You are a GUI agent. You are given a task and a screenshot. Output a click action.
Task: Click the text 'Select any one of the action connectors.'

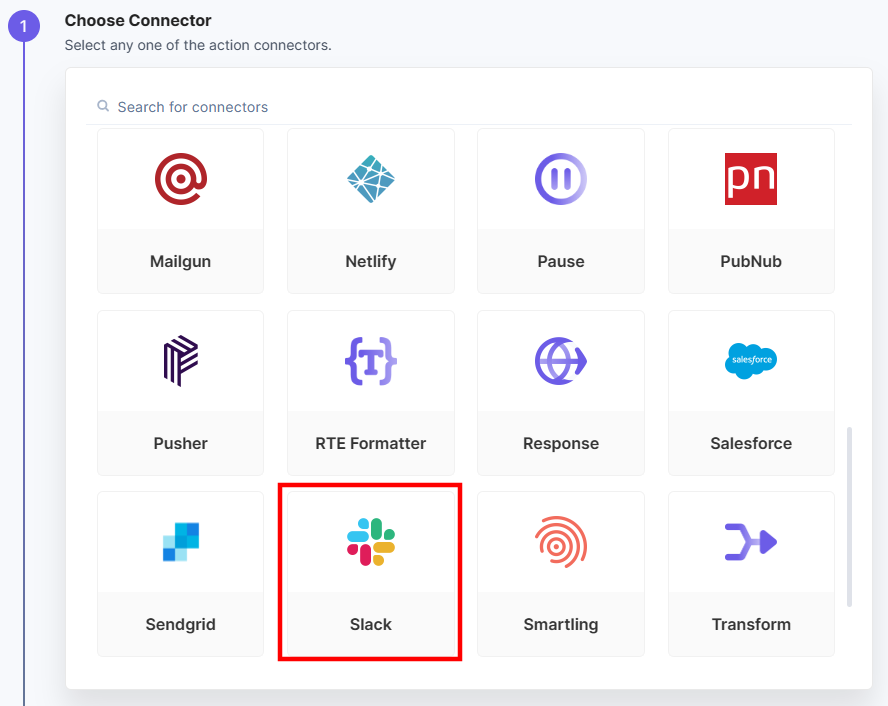tap(198, 45)
